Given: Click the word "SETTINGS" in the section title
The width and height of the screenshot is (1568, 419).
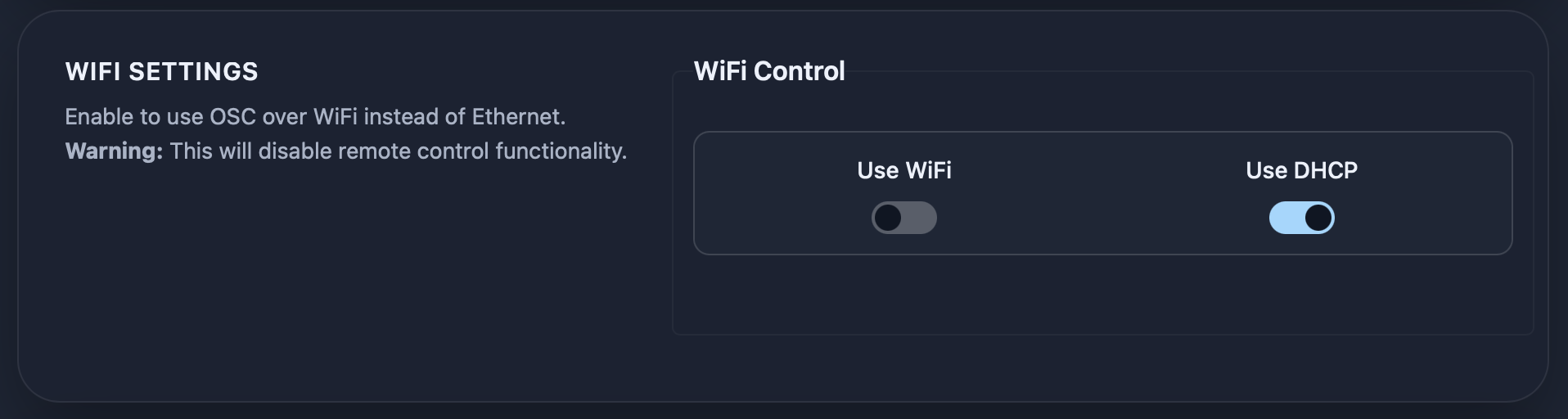Looking at the screenshot, I should tap(193, 72).
